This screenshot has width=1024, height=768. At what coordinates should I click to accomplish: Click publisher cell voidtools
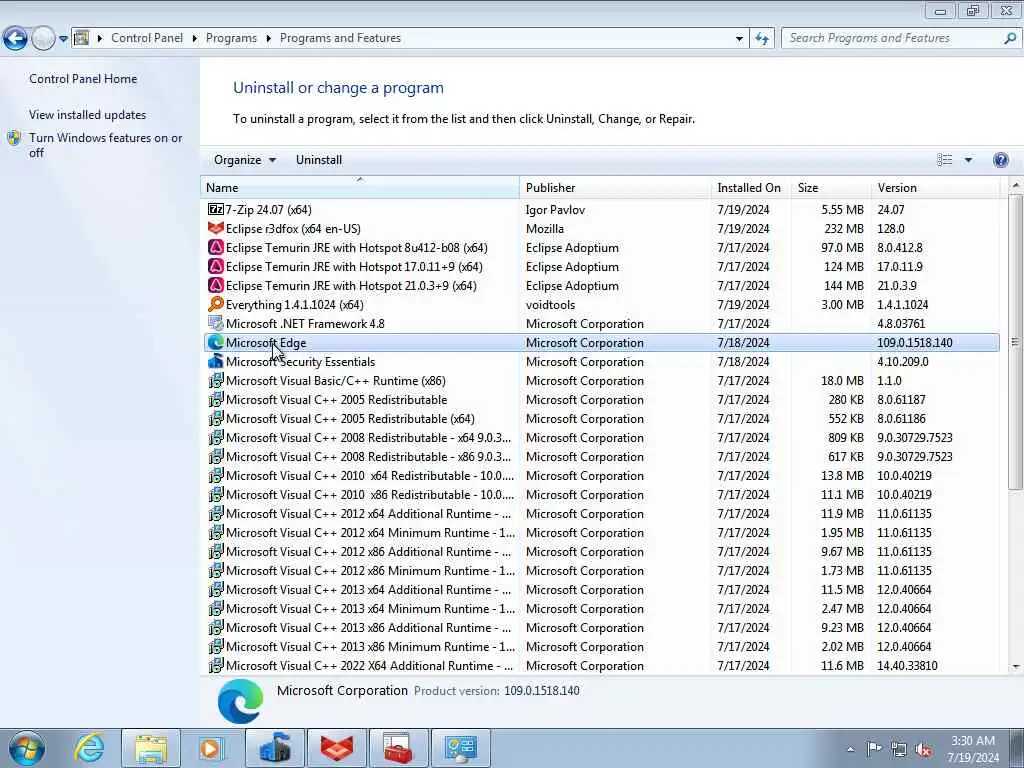[x=551, y=304]
